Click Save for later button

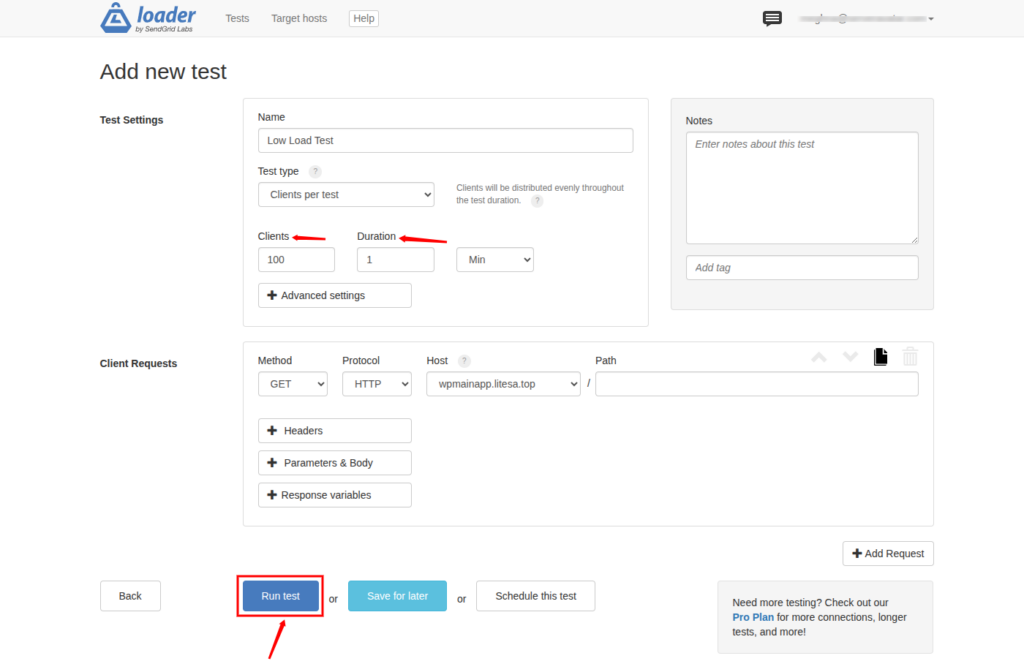click(x=397, y=596)
